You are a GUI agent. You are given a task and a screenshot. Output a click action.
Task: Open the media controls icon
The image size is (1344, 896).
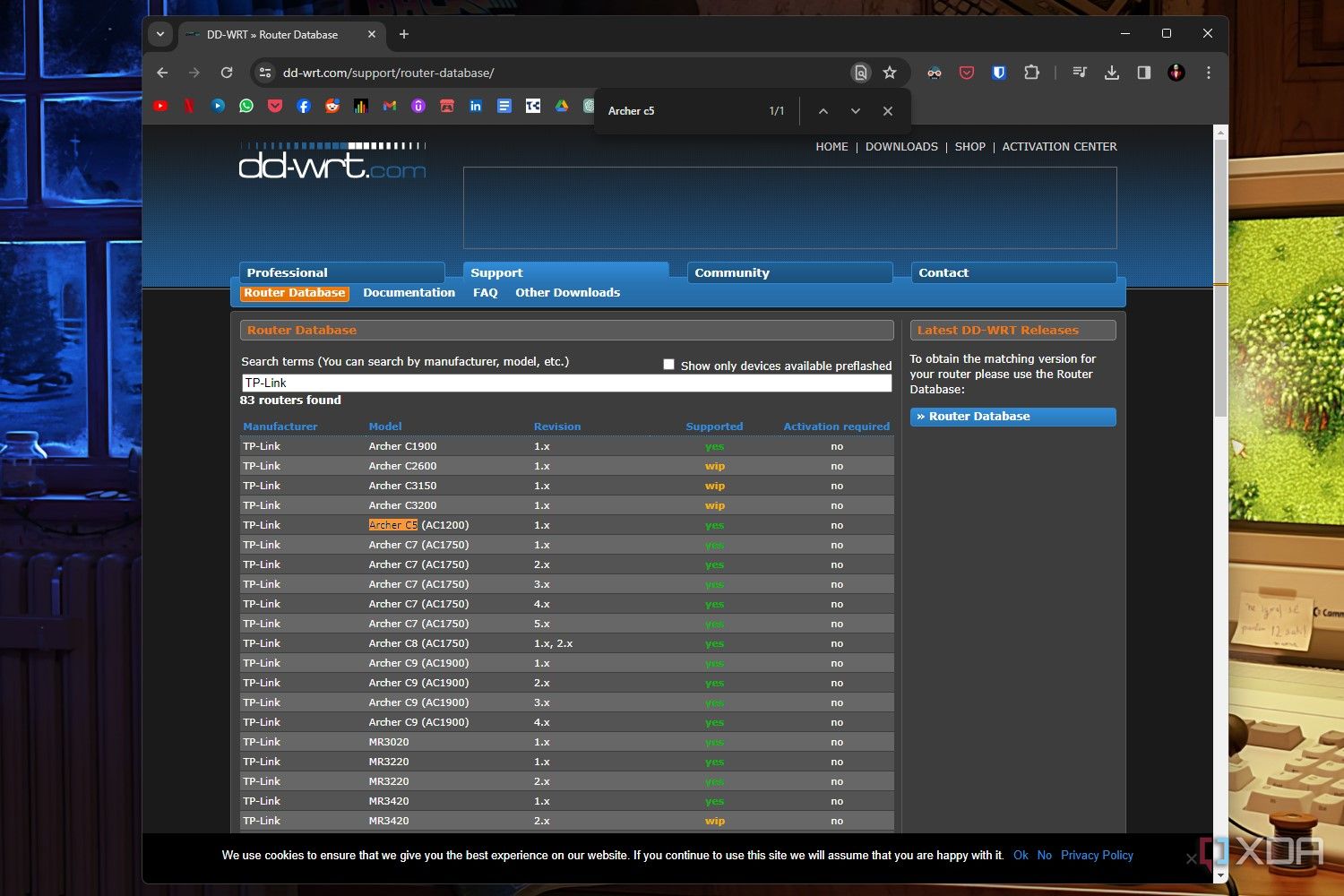pos(1080,73)
